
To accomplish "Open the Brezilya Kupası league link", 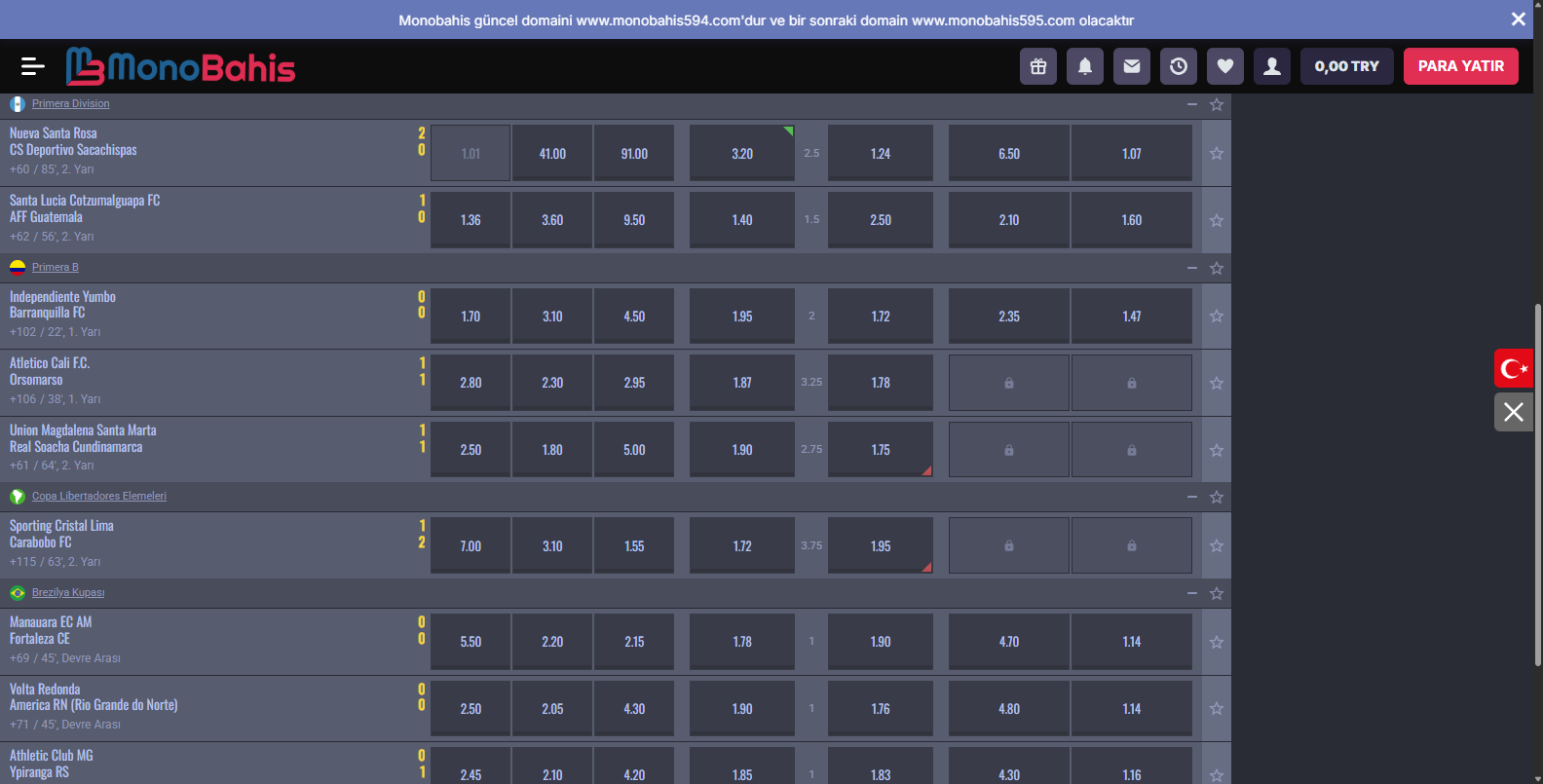I will coord(68,593).
